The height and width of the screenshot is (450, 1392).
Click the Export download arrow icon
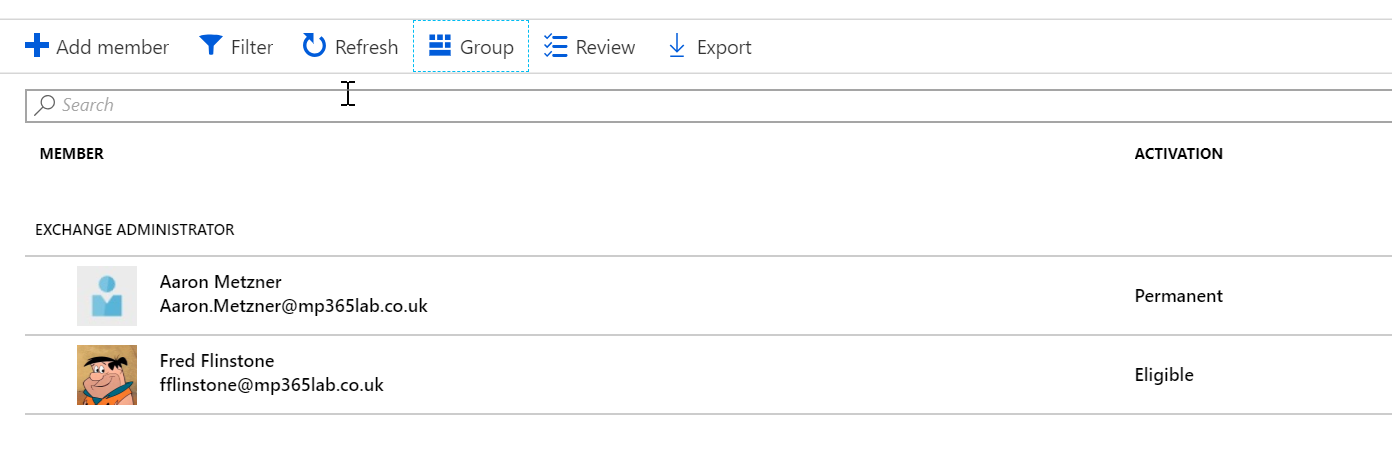pyautogui.click(x=677, y=46)
